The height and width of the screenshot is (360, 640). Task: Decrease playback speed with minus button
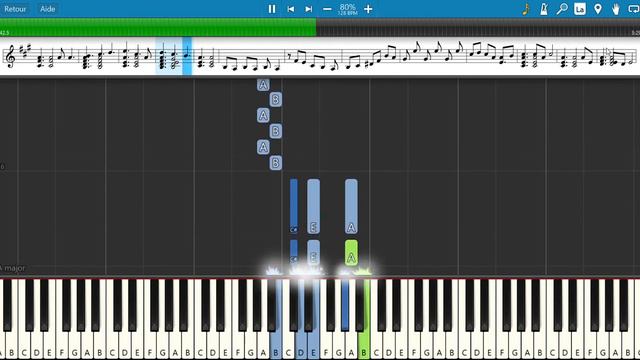point(327,9)
